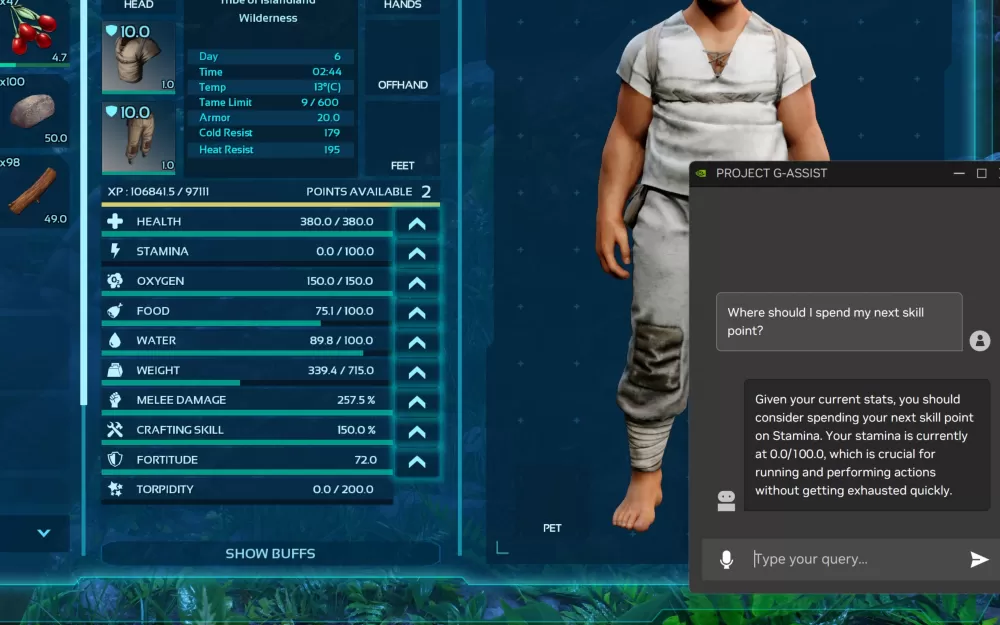
Task: Click the Heat Resist 195 row
Action: click(270, 149)
